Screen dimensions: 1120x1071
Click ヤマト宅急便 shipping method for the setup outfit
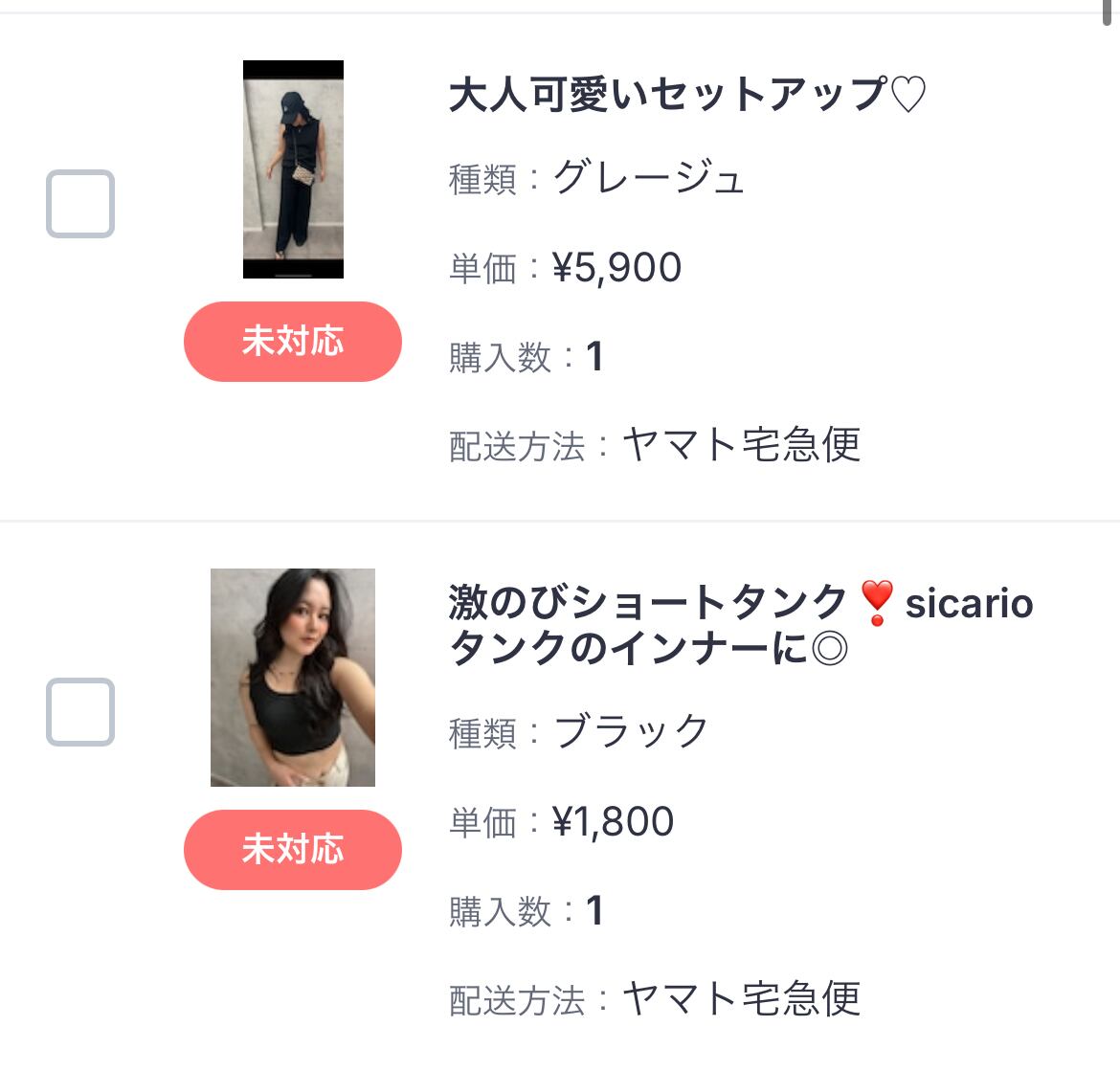point(742,445)
